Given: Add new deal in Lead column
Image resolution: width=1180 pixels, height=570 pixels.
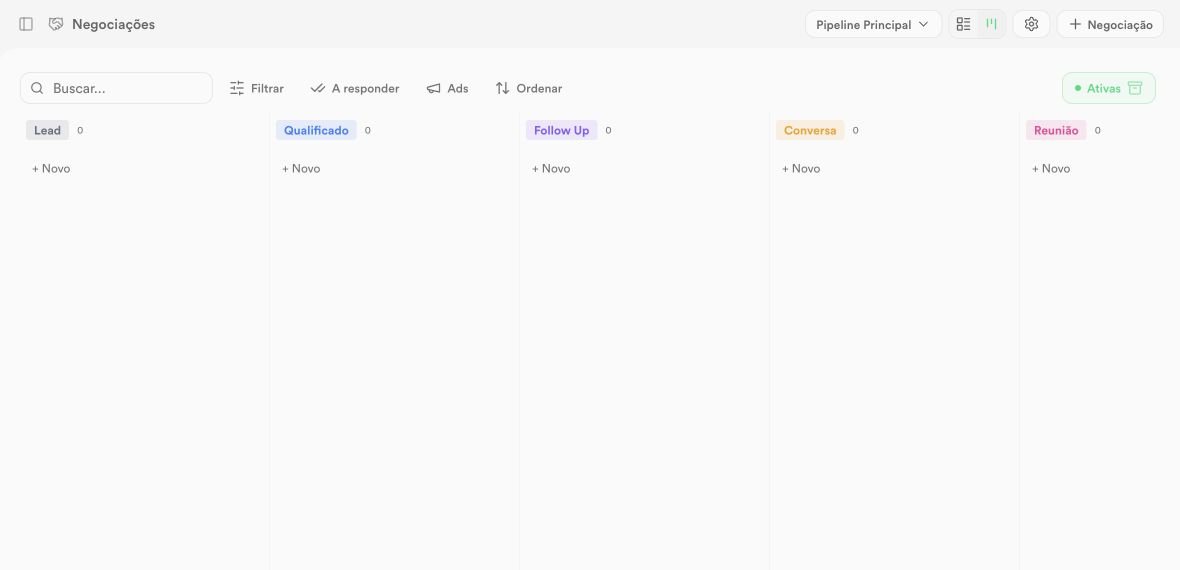Looking at the screenshot, I should click(x=51, y=169).
